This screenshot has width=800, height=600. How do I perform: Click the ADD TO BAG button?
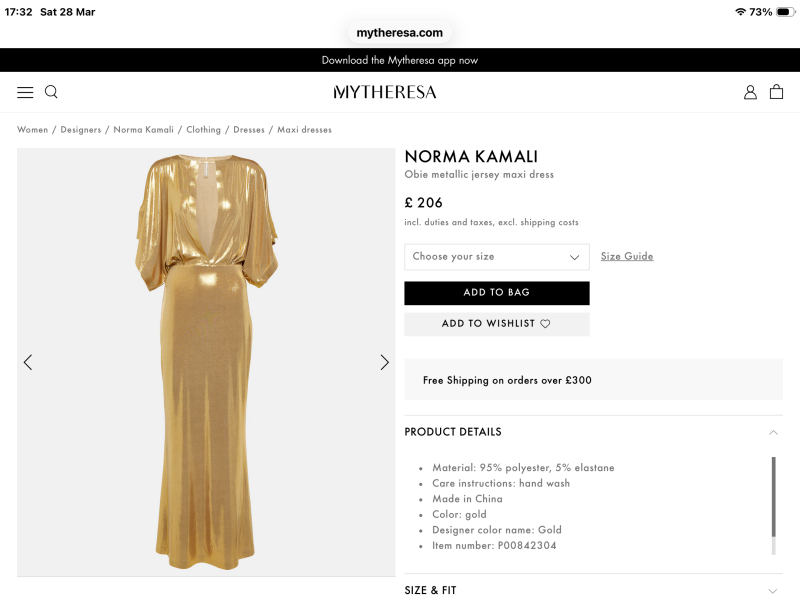click(496, 292)
